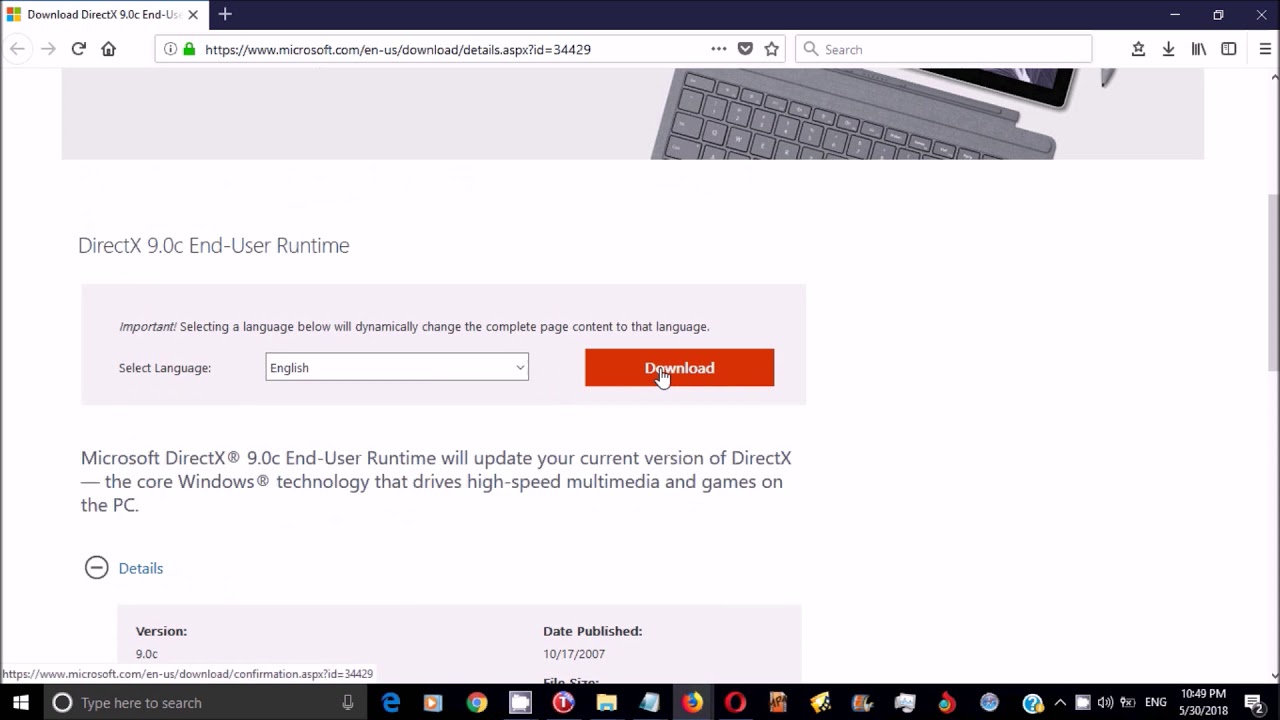The image size is (1280, 720).
Task: Open Google Chrome from the taskbar
Action: click(477, 703)
